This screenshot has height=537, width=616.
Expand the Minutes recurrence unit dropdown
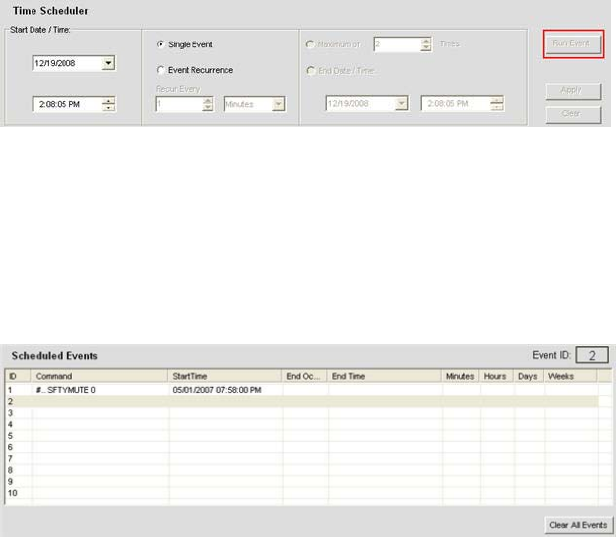click(278, 103)
